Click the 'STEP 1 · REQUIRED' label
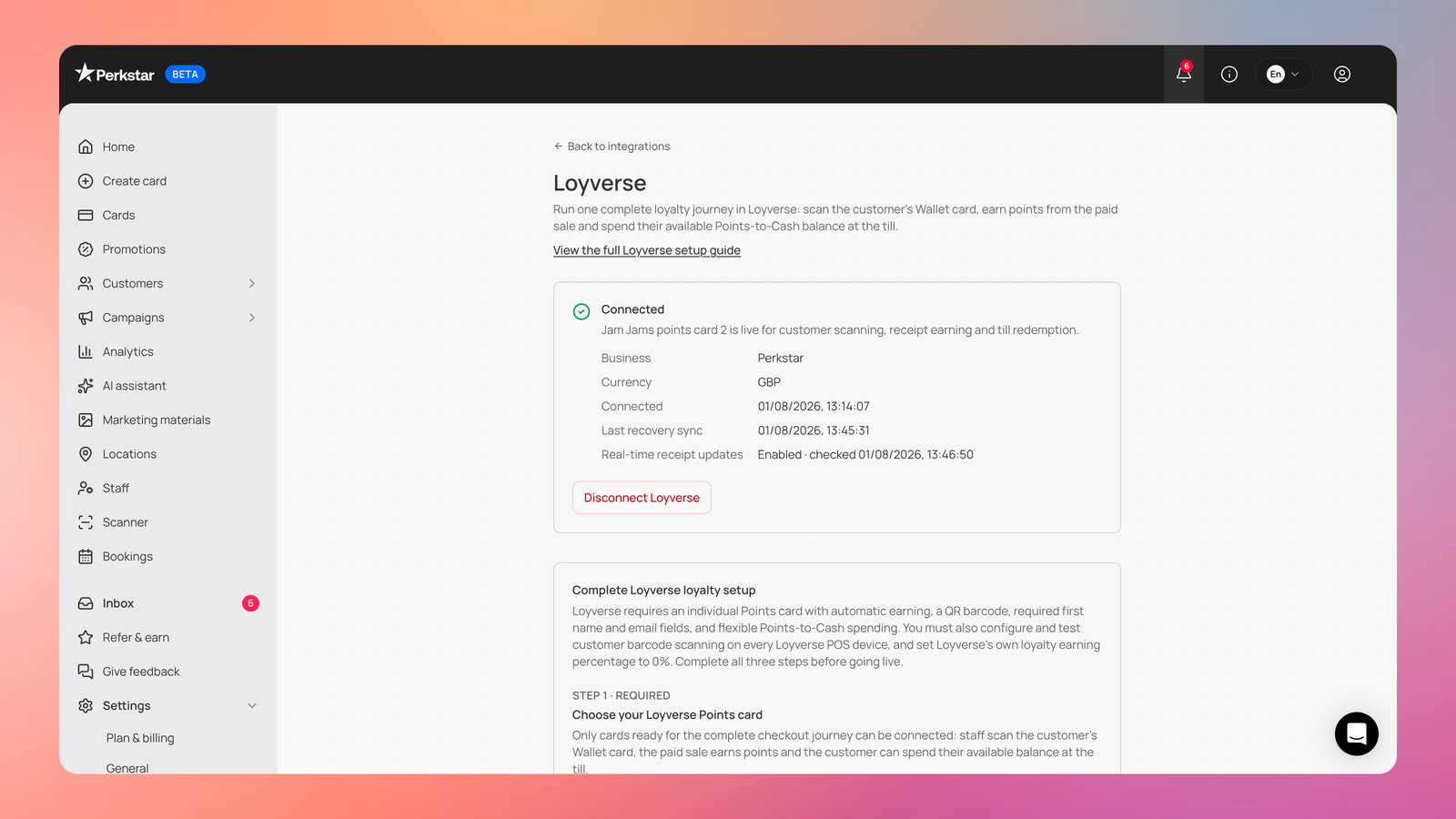 click(x=621, y=695)
